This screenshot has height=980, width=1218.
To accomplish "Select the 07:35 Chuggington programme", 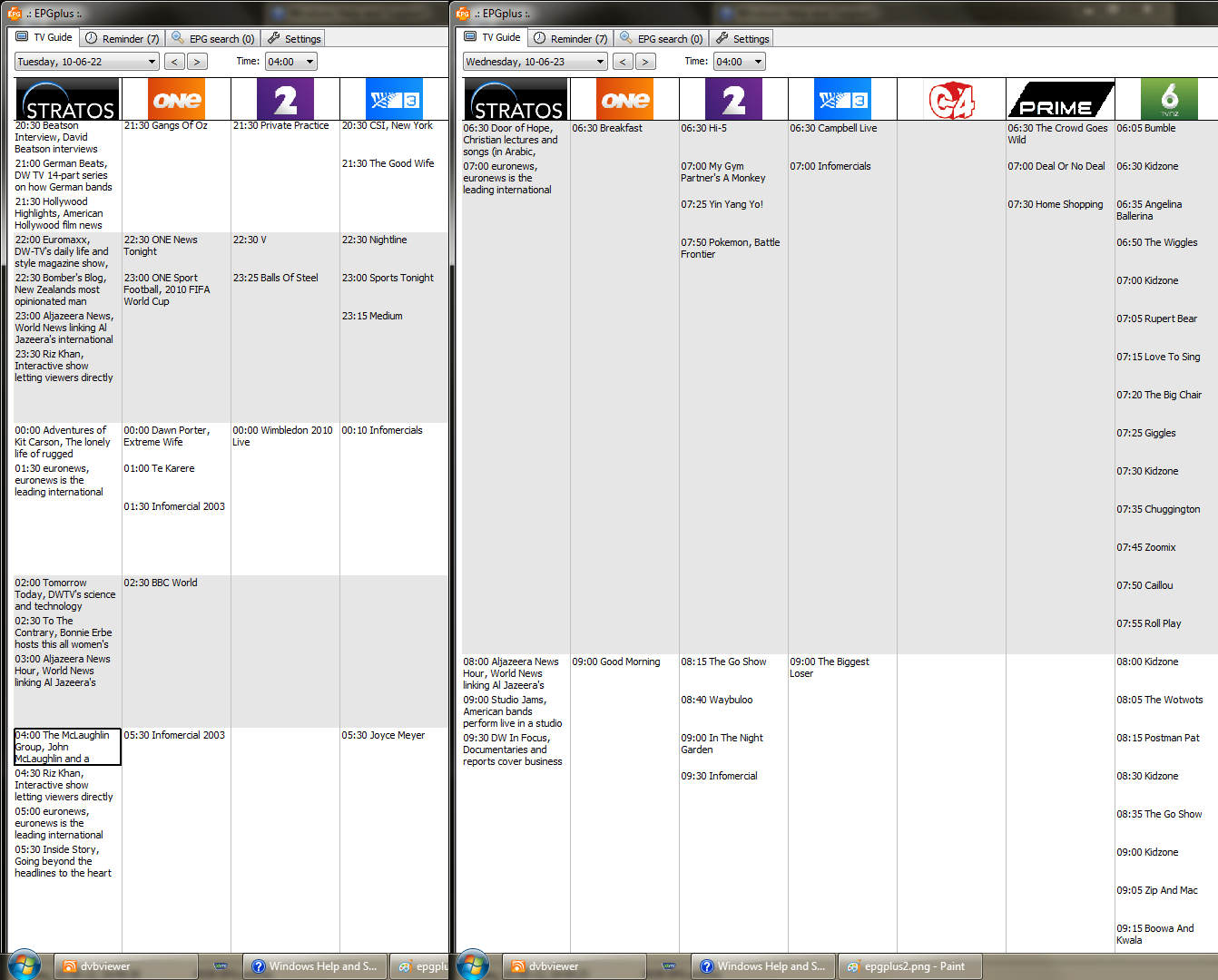I will 1158,510.
